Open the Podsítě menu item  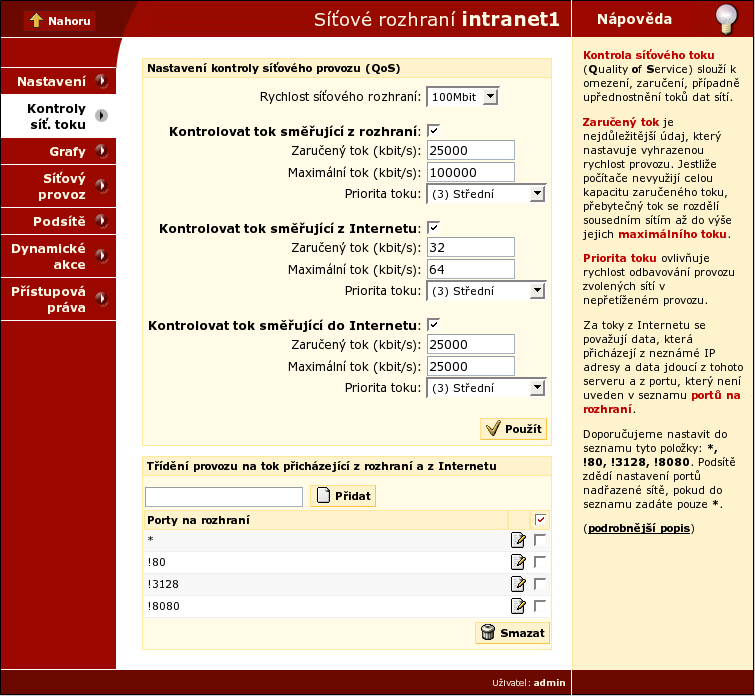[58, 221]
